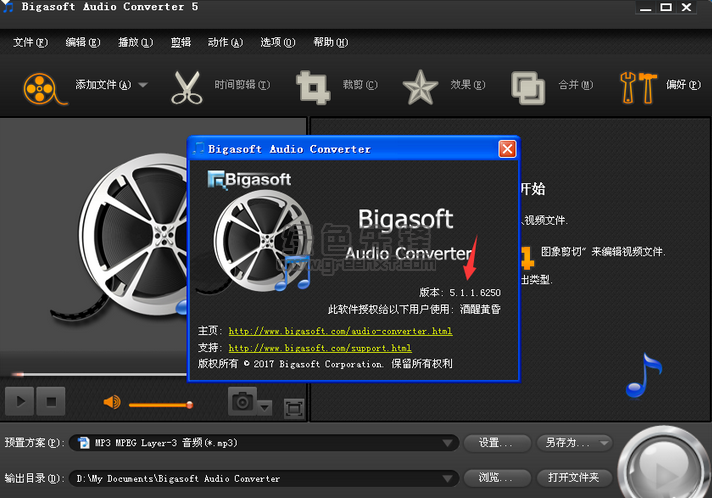712x498 pixels.
Task: Open the bigasoft.com audio-converter homepage link
Action: pyautogui.click(x=340, y=331)
